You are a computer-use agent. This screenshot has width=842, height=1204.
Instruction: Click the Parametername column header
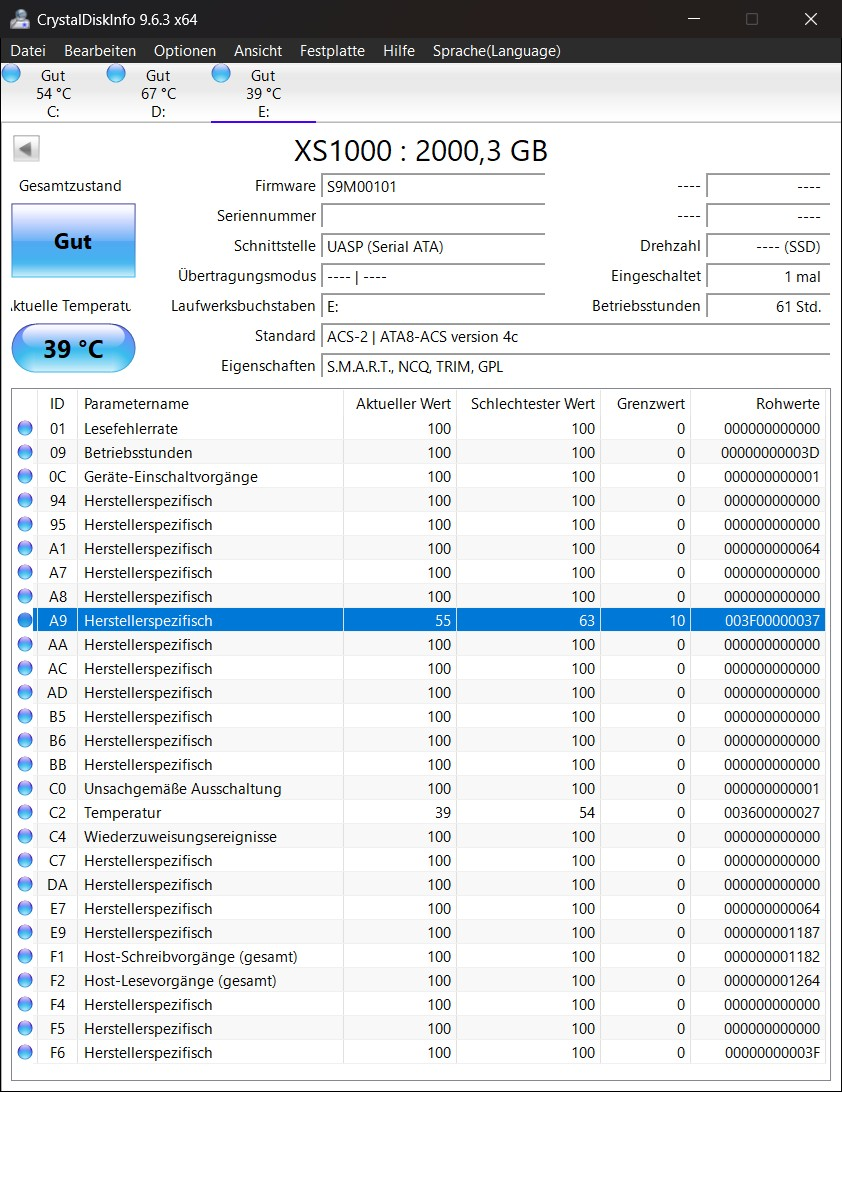210,404
